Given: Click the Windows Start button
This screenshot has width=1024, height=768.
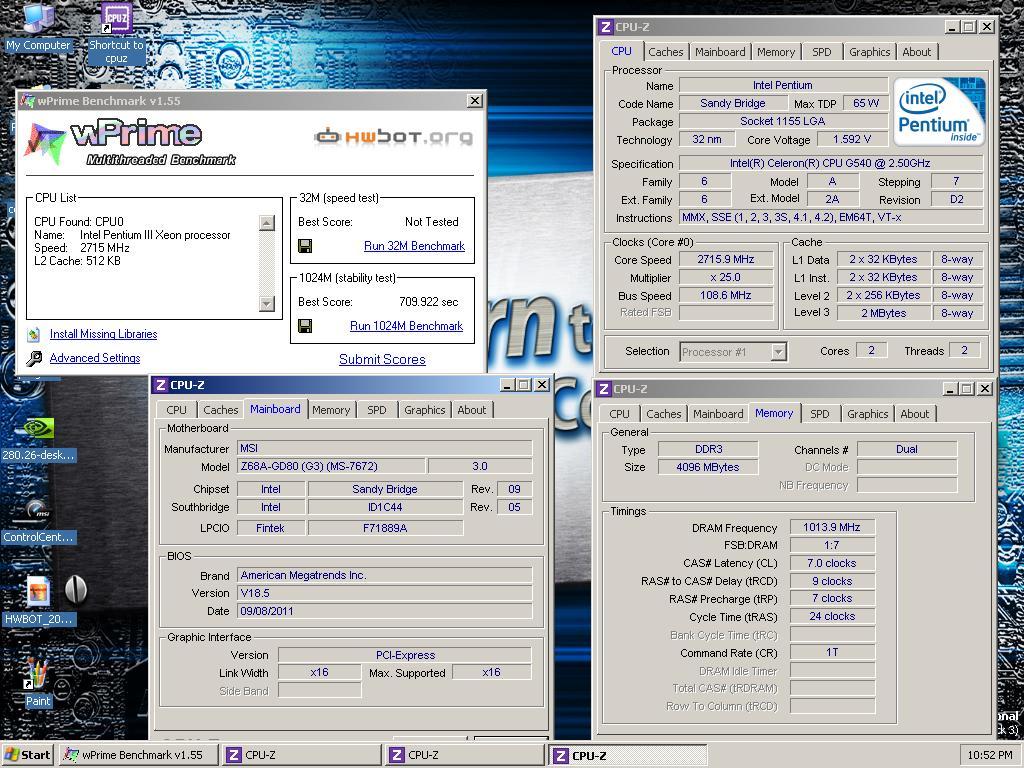Looking at the screenshot, I should [29, 755].
